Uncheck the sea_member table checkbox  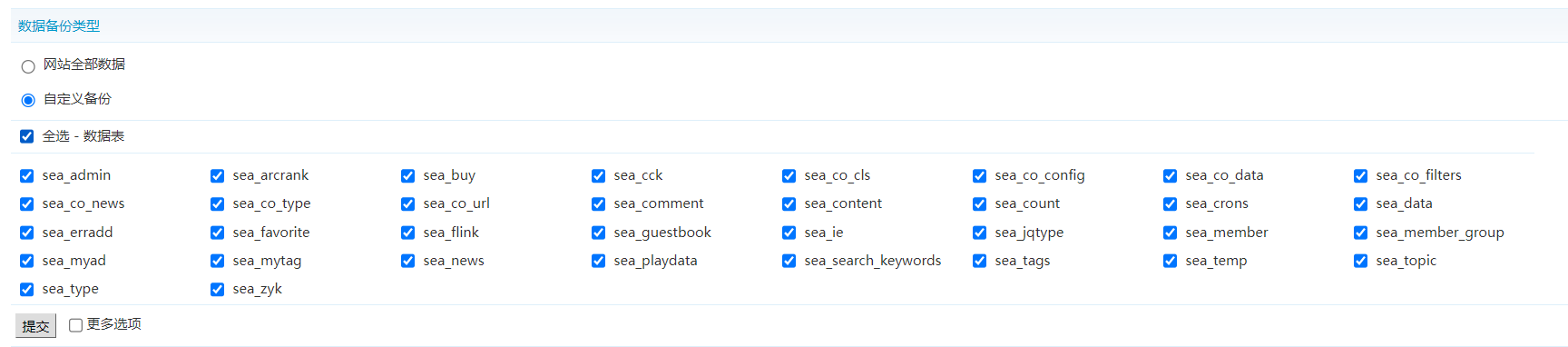click(x=1171, y=233)
